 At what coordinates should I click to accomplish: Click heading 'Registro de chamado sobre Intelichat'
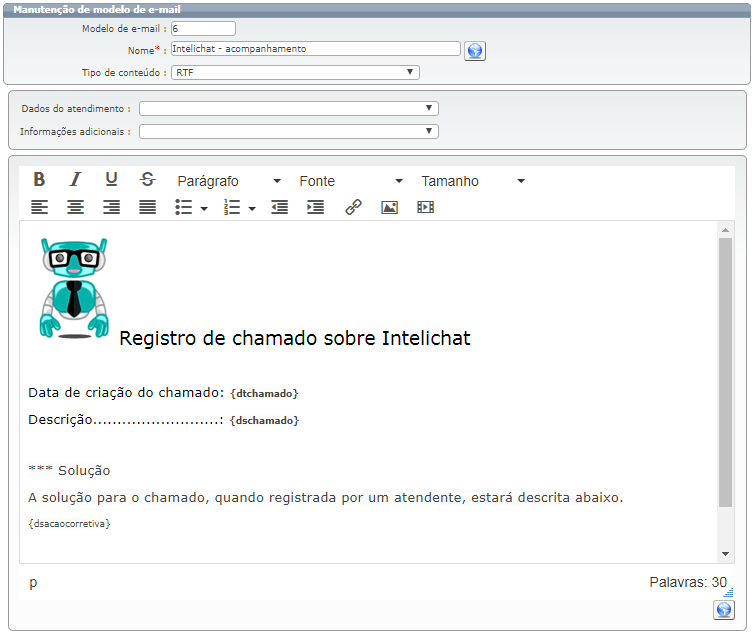coord(295,338)
